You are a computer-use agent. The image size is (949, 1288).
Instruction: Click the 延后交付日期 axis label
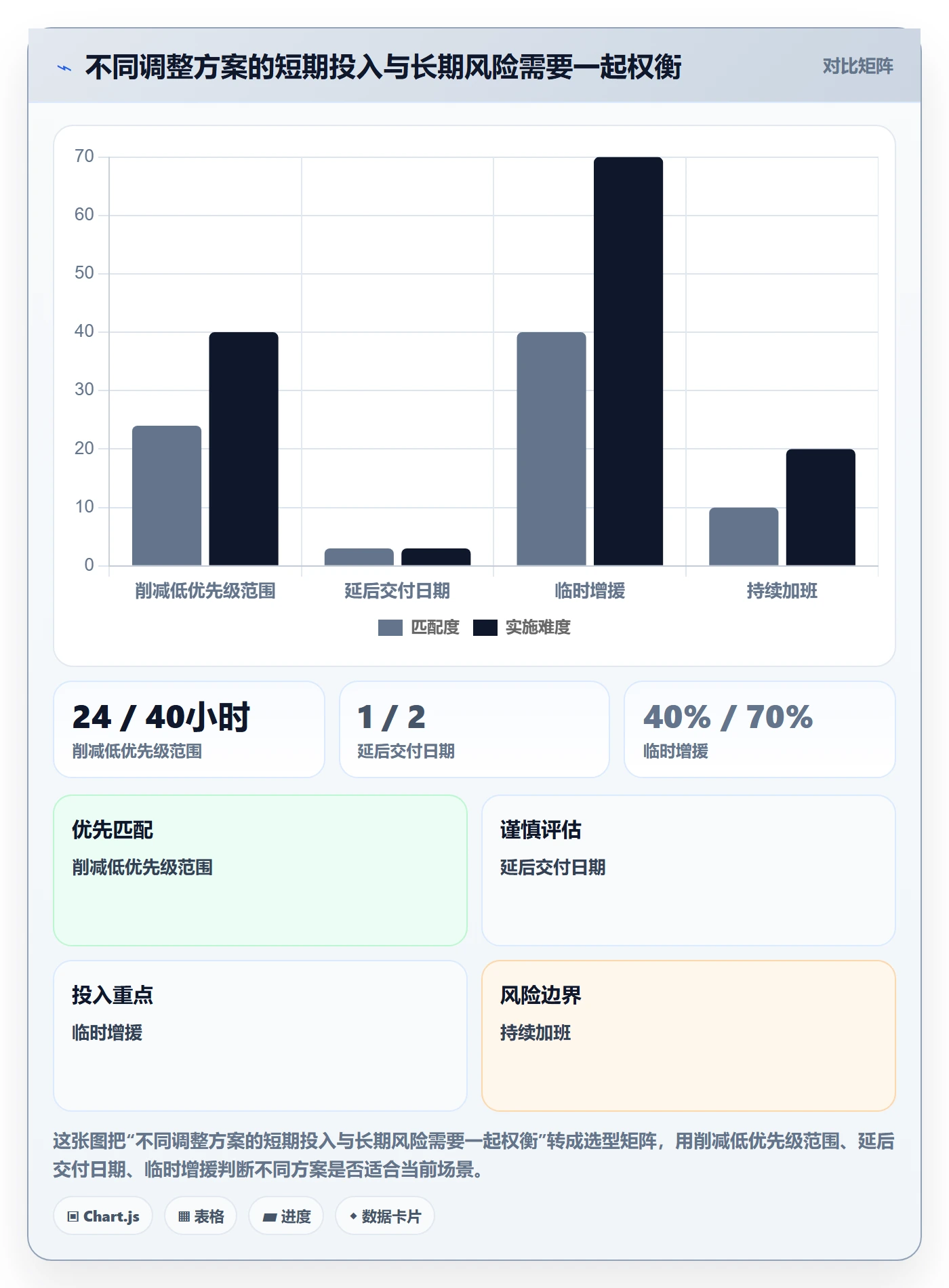tap(397, 591)
